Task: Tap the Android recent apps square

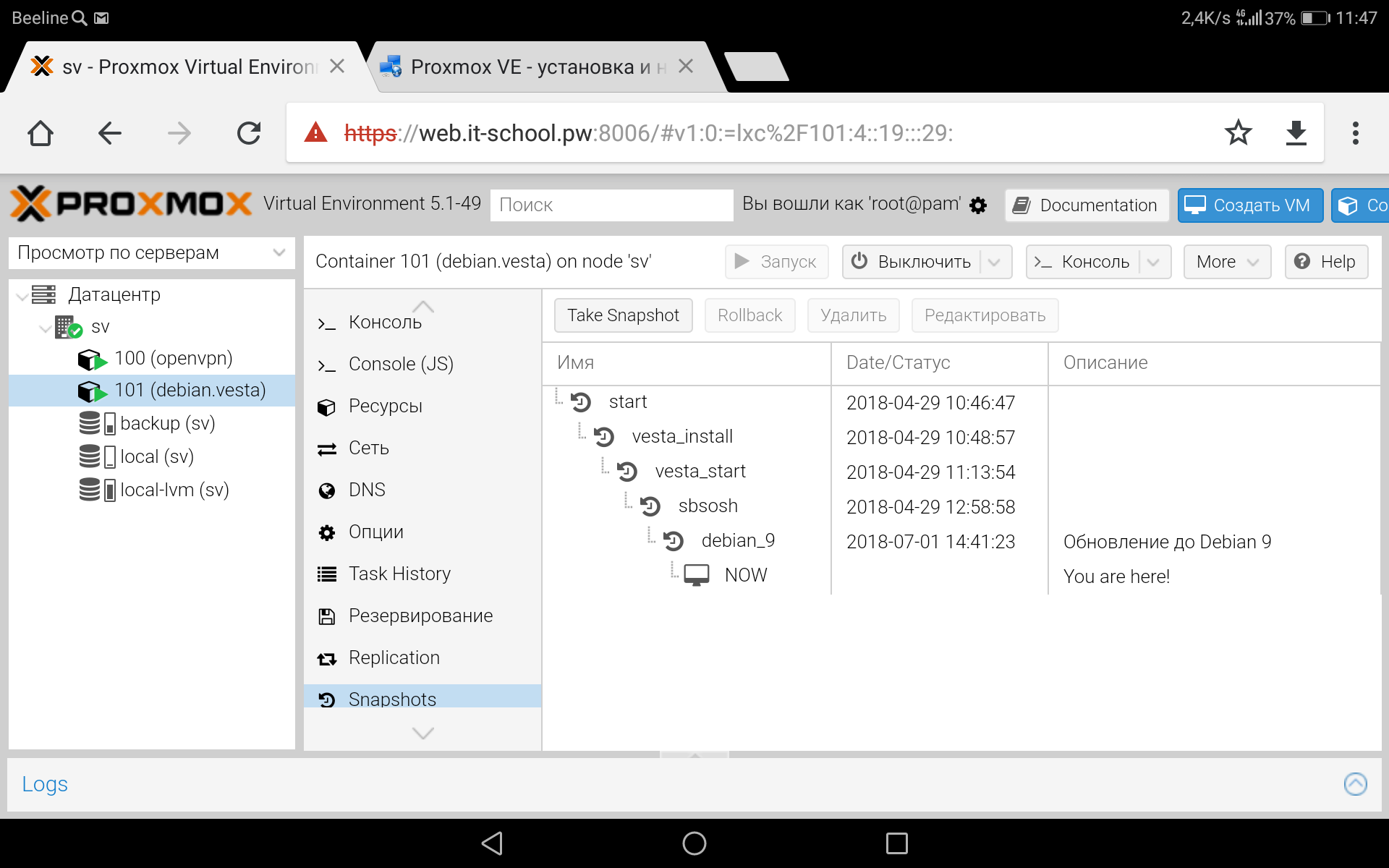Action: tap(897, 843)
